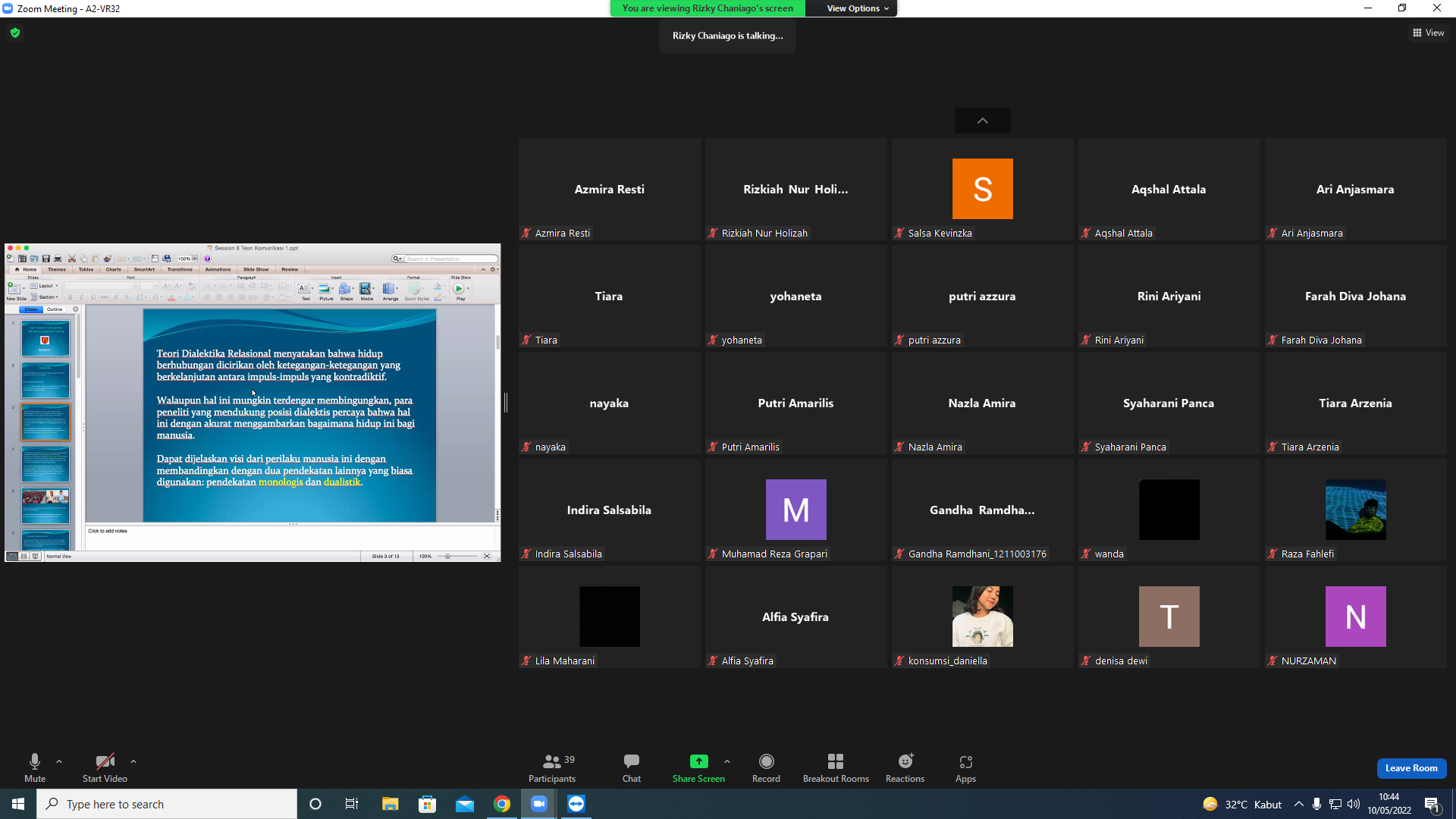Open Mail app from the taskbar
1456x819 pixels.
coord(465,804)
